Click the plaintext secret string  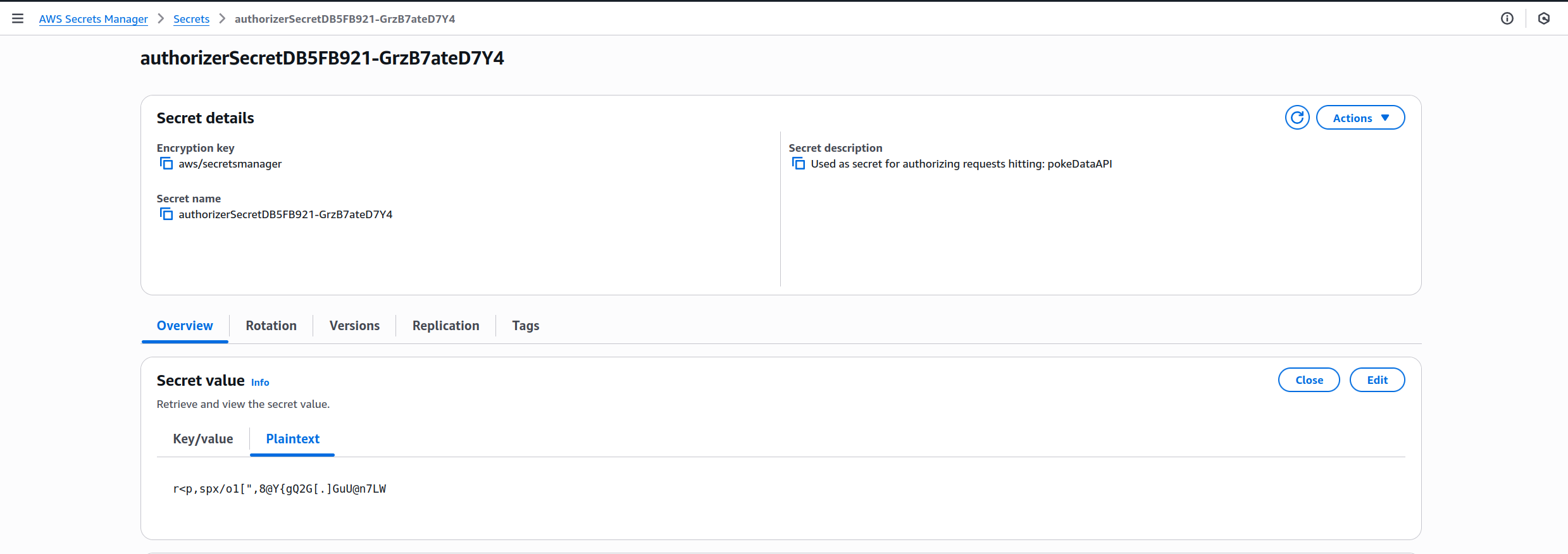[x=279, y=489]
